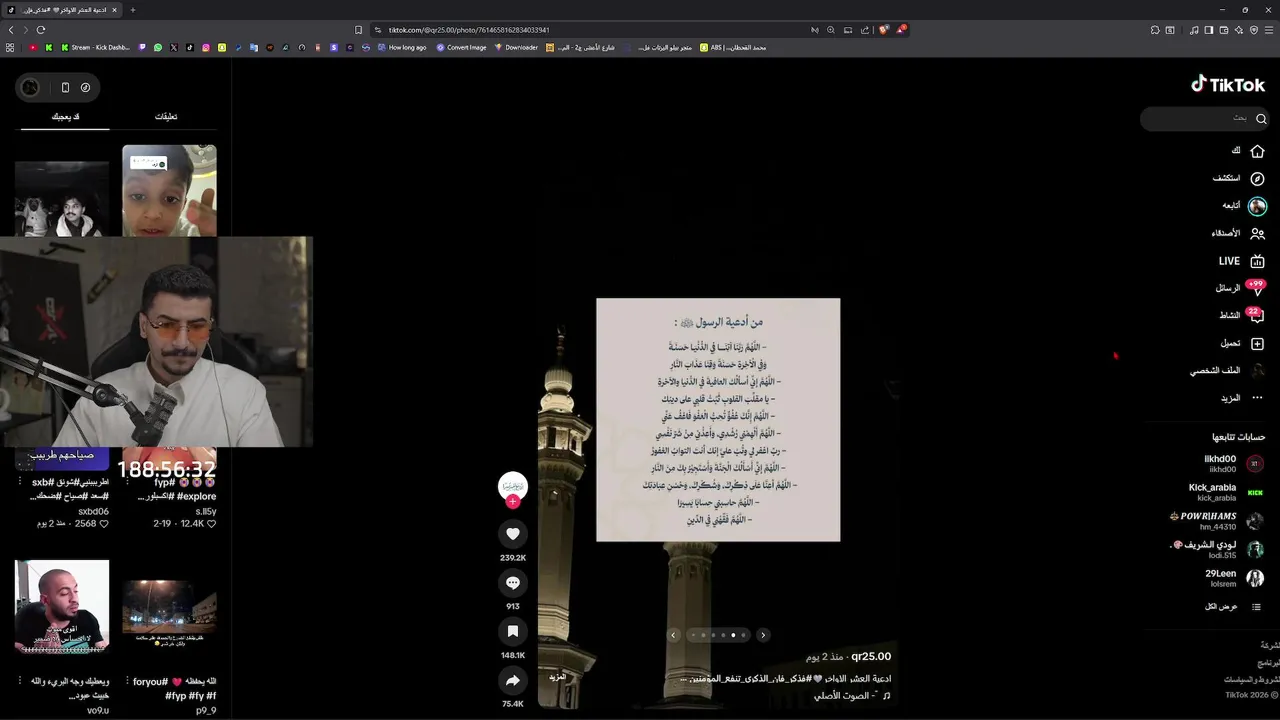Like the photo with the heart icon

tap(513, 534)
